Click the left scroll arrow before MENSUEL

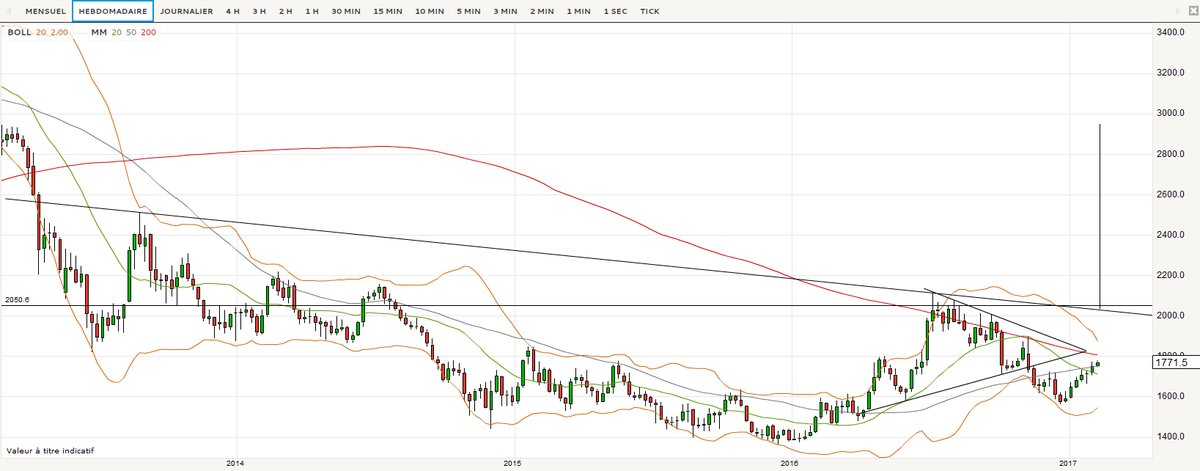point(9,12)
